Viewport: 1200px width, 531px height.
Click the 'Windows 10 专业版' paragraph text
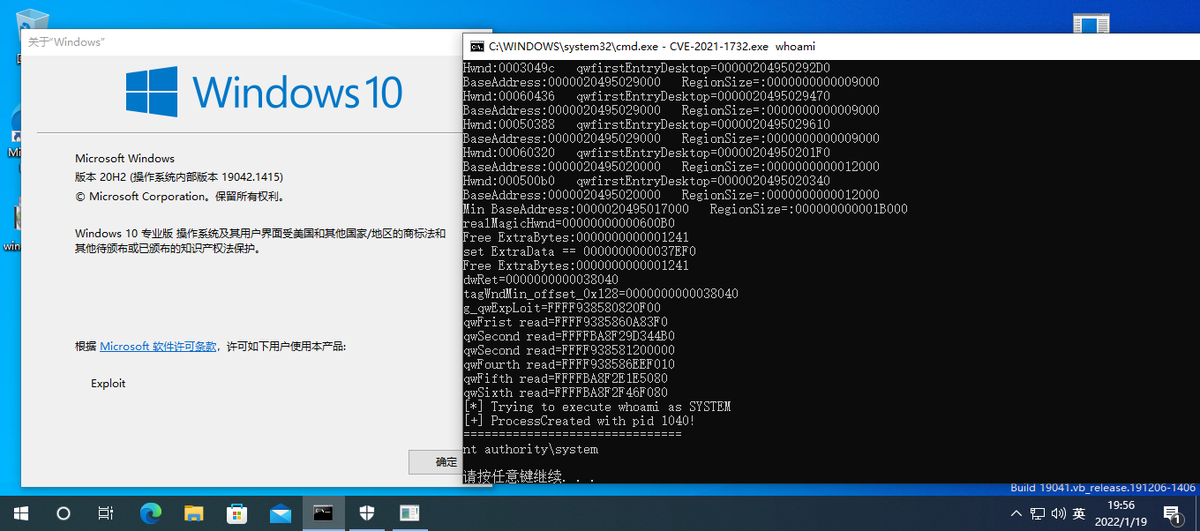click(x=260, y=241)
